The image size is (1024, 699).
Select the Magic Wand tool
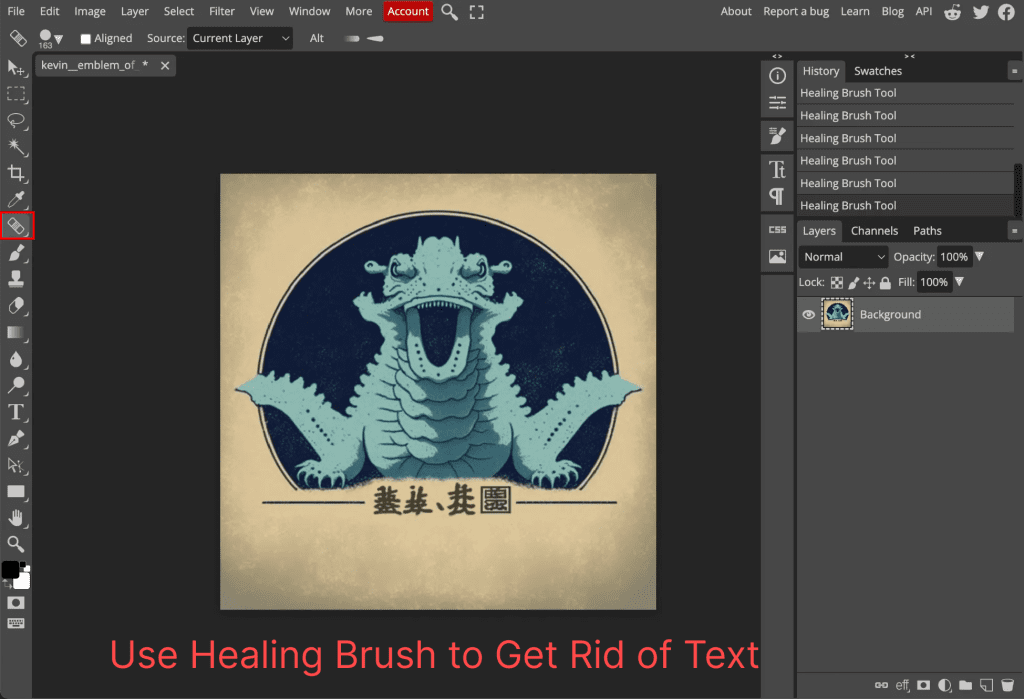[x=16, y=146]
